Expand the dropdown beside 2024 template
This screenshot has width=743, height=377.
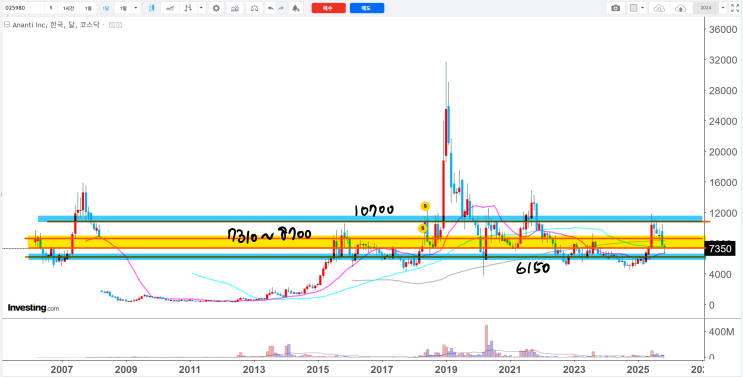click(x=723, y=8)
